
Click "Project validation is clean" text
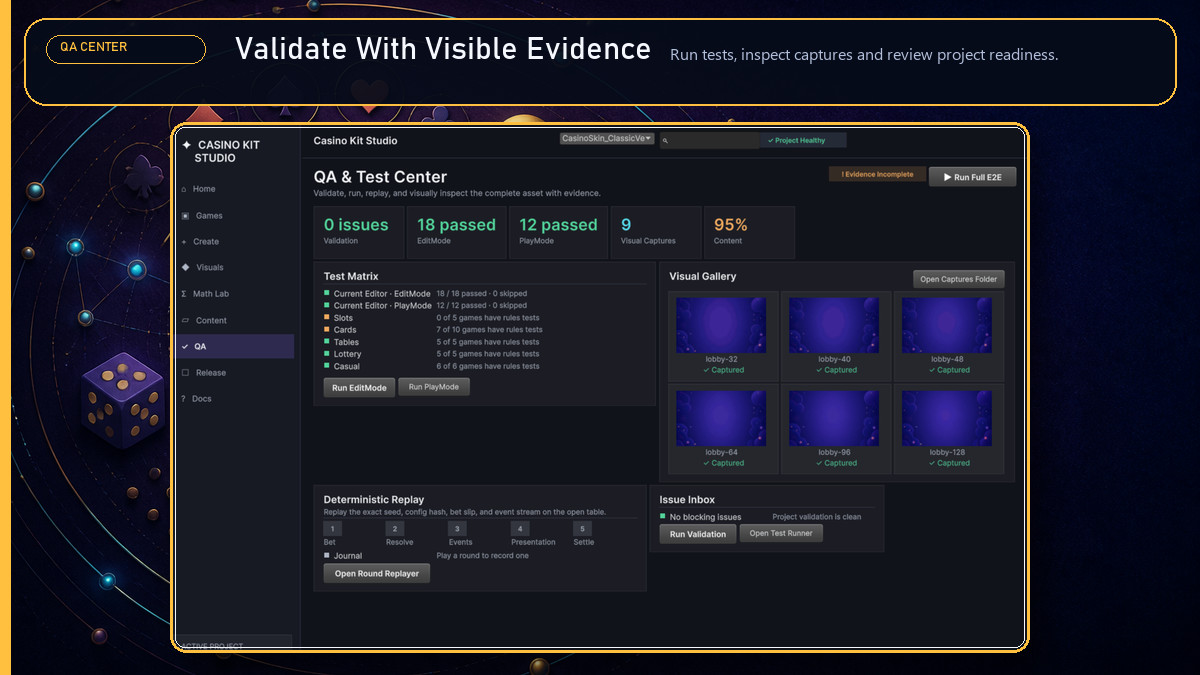tap(817, 517)
